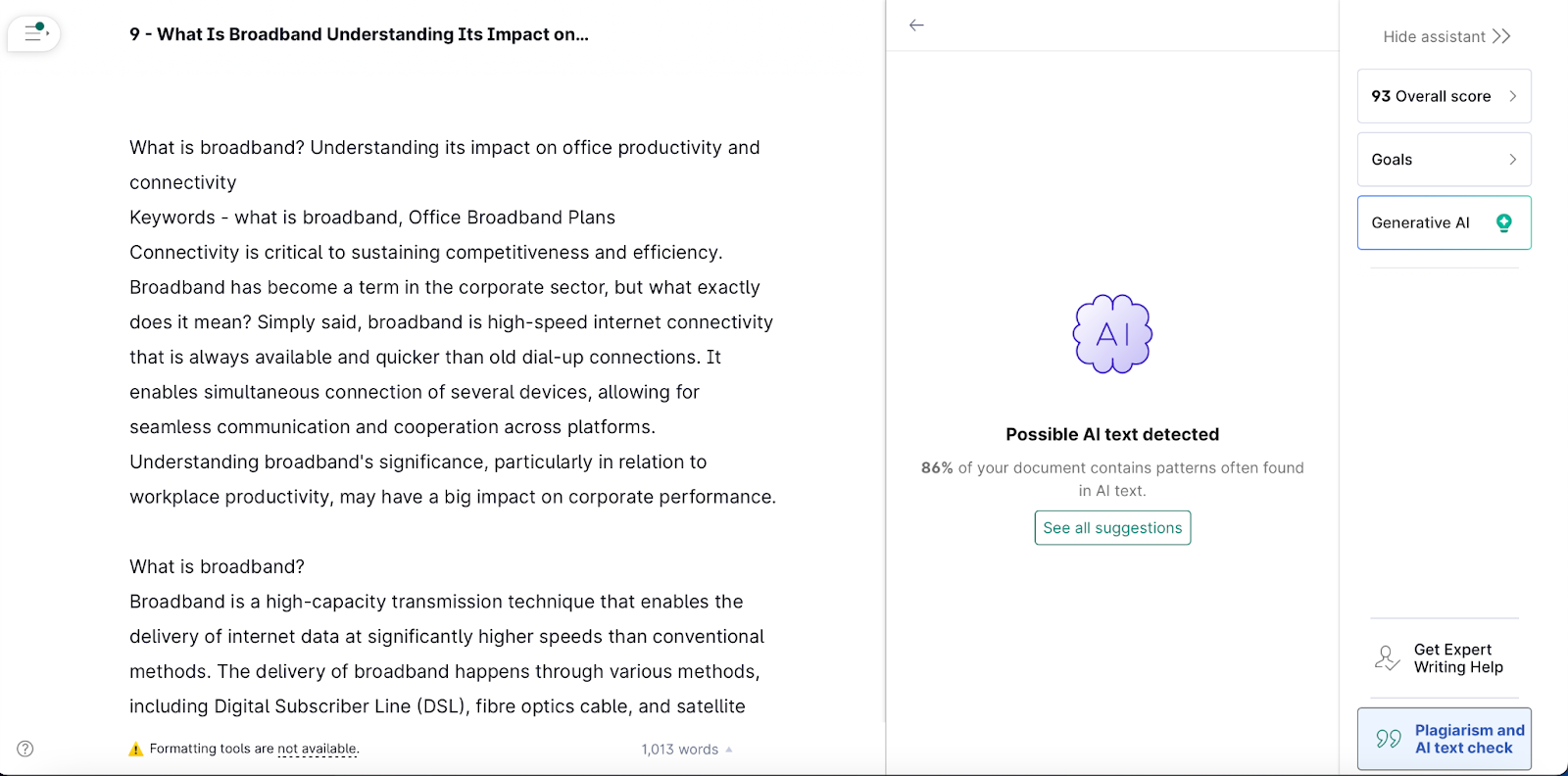1568x776 pixels.
Task: Click the plagiarism quotation marks icon
Action: (x=1389, y=739)
